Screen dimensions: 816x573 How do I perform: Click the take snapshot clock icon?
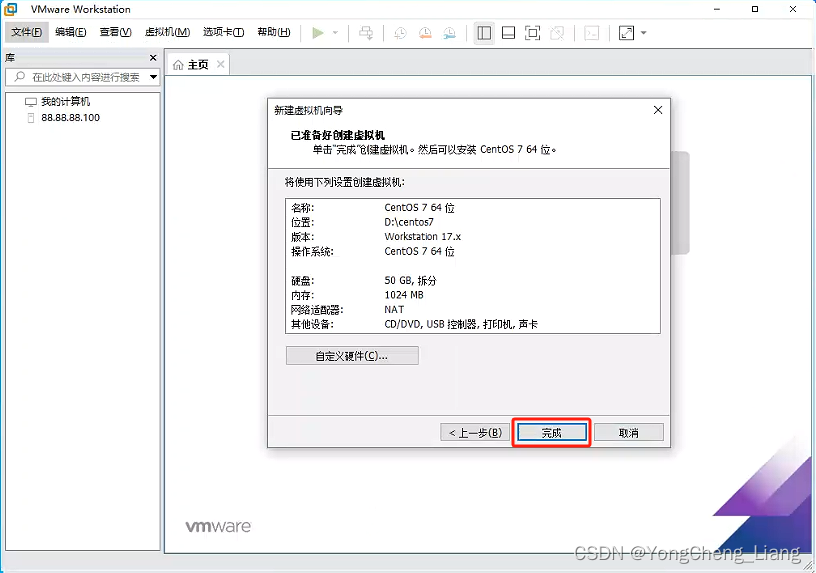point(400,33)
